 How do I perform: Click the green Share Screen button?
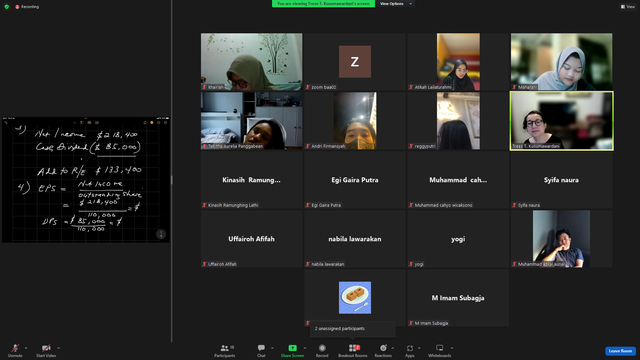tap(292, 350)
